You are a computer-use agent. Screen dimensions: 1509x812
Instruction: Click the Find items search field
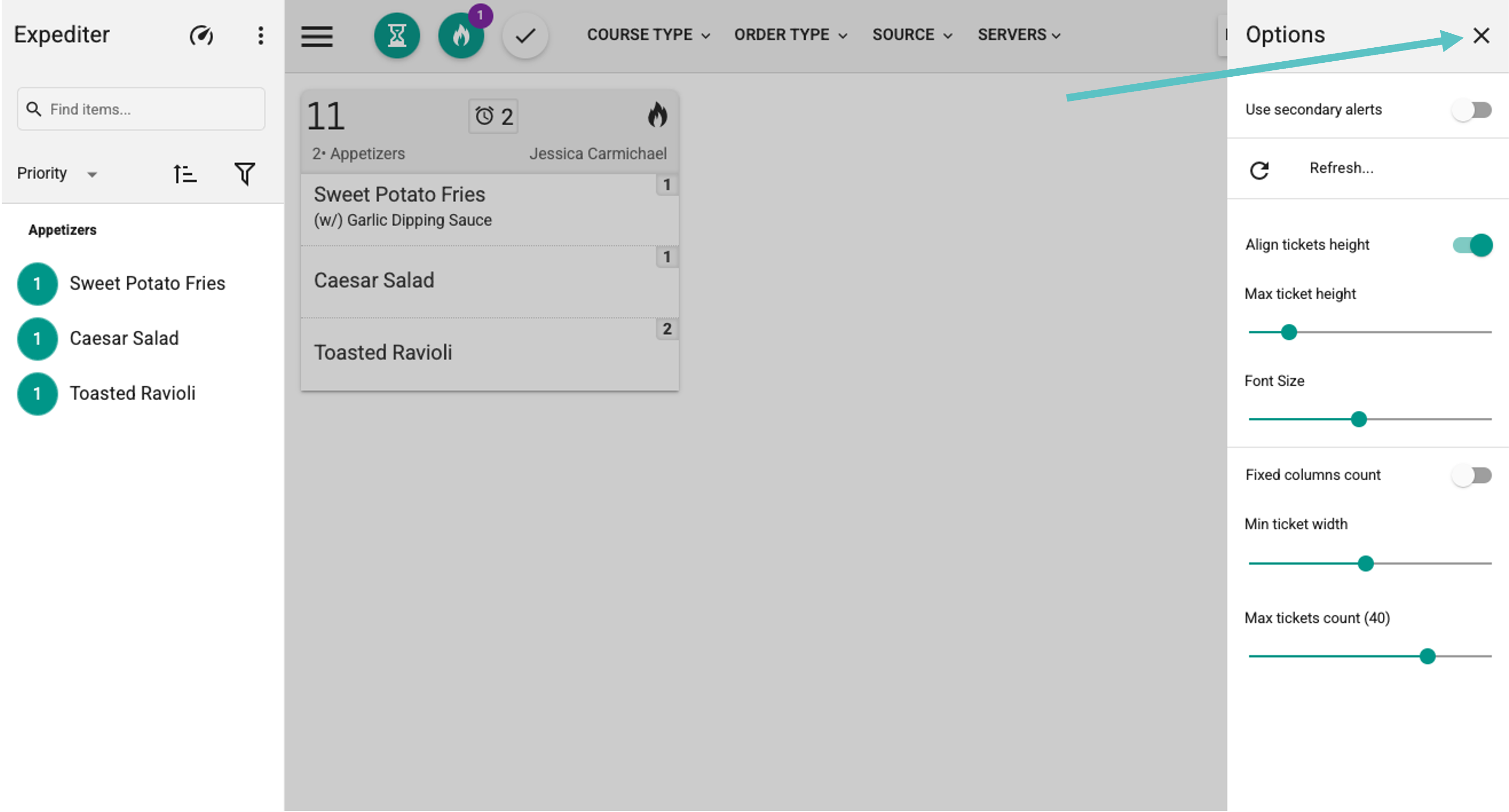pos(141,109)
